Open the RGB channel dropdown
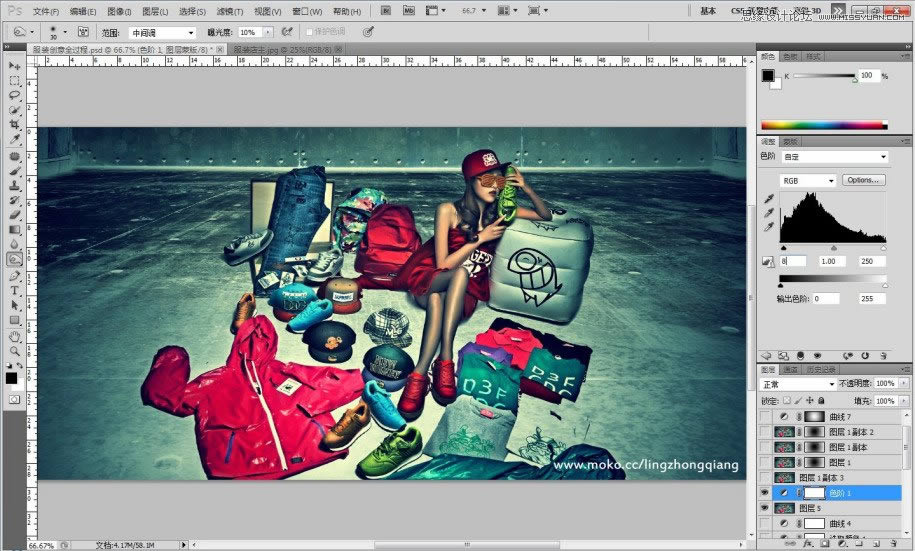 (808, 180)
